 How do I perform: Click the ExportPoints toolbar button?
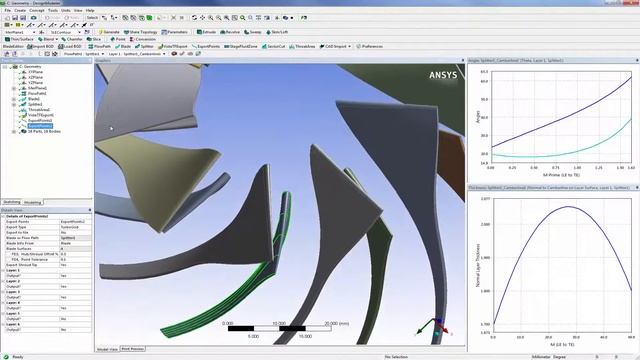click(206, 47)
